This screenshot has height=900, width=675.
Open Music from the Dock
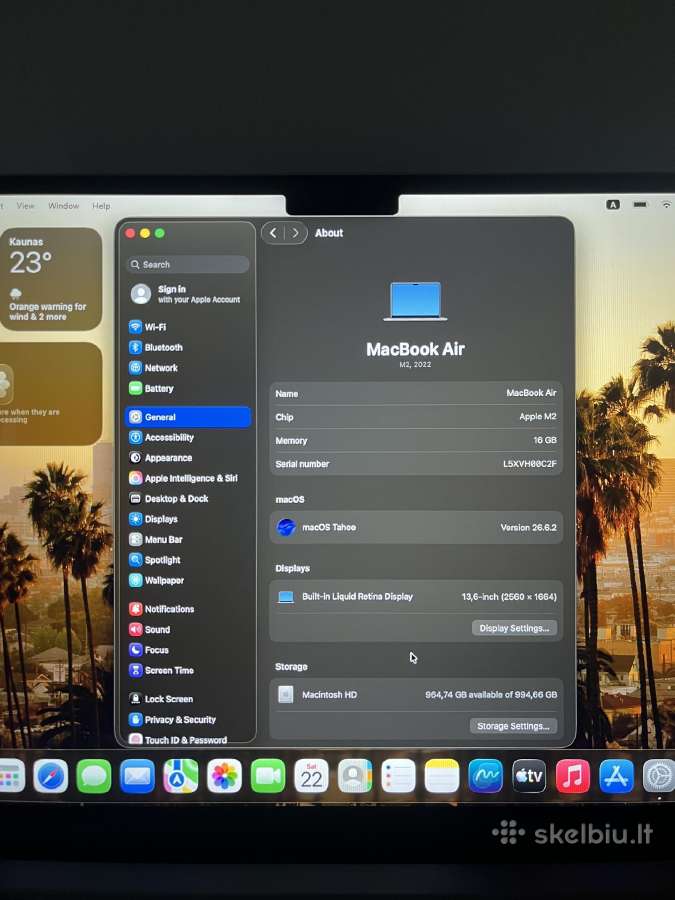click(572, 776)
